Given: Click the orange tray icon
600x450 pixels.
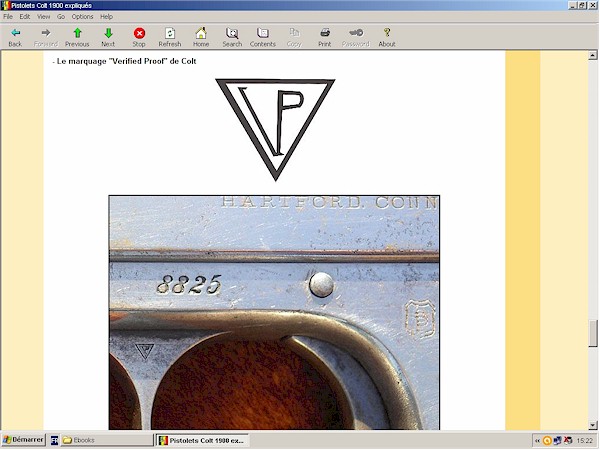Looking at the screenshot, I should pos(547,441).
